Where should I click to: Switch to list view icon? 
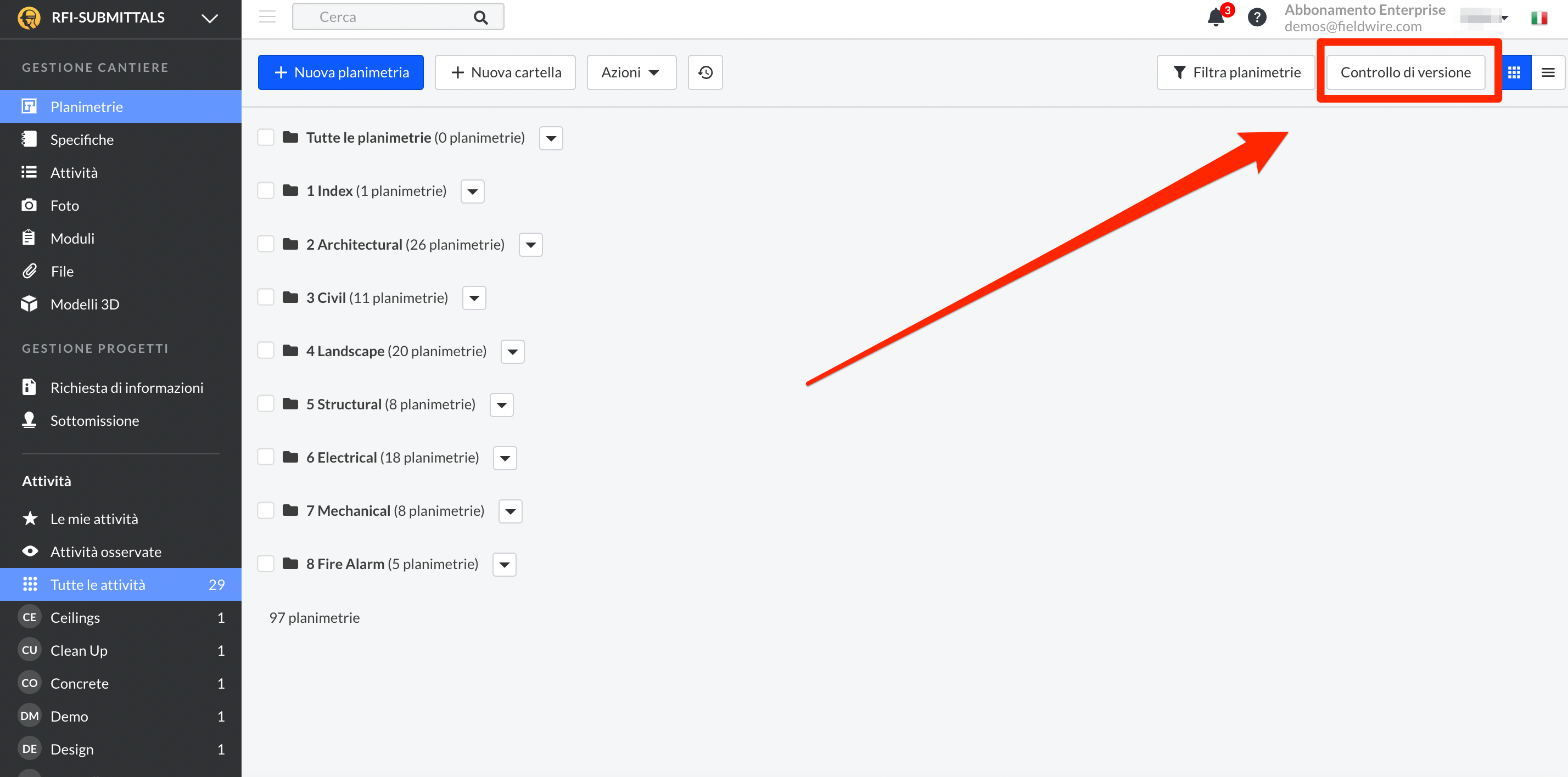(x=1547, y=72)
